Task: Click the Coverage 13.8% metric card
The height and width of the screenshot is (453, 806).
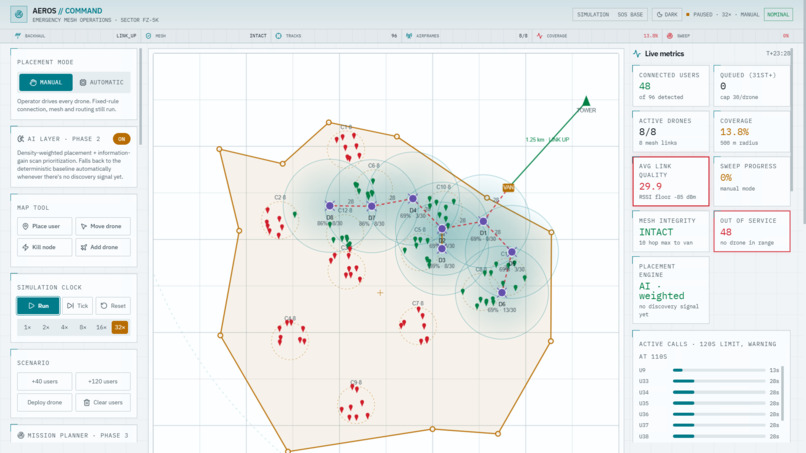Action: (752, 132)
